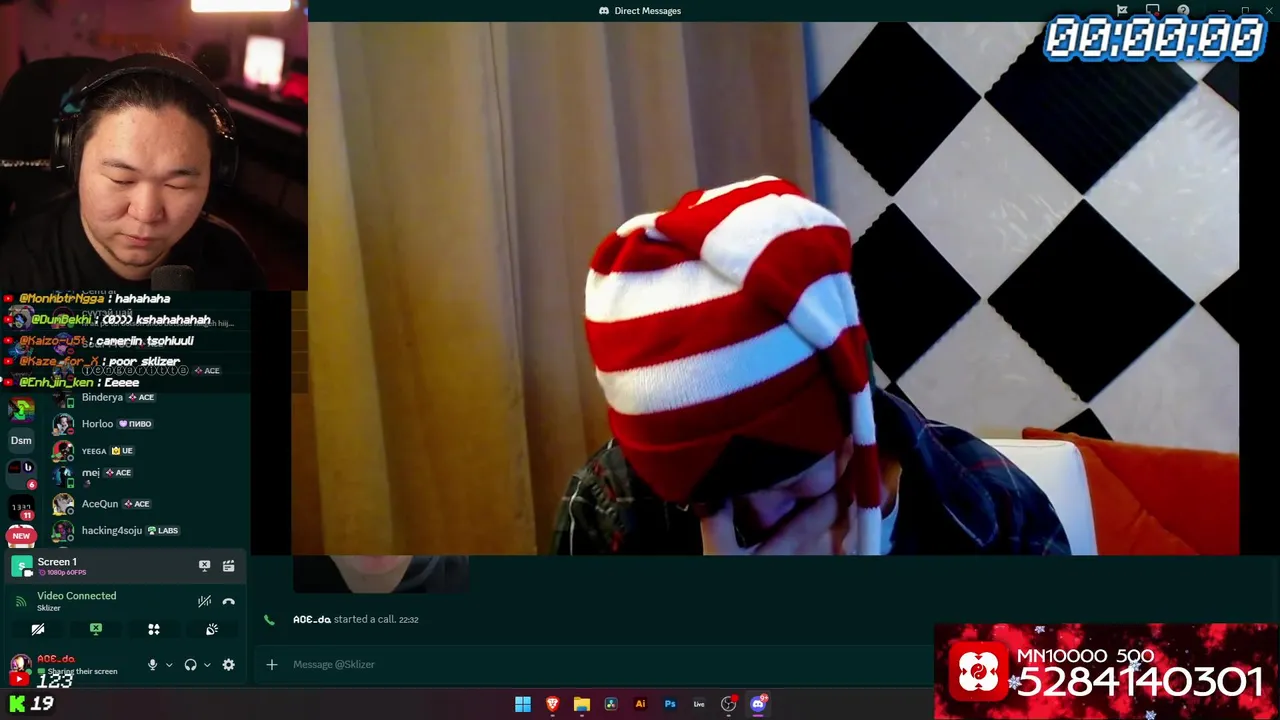Viewport: 1280px width, 720px height.
Task: Deafen audio with headphones icon
Action: pyautogui.click(x=190, y=665)
